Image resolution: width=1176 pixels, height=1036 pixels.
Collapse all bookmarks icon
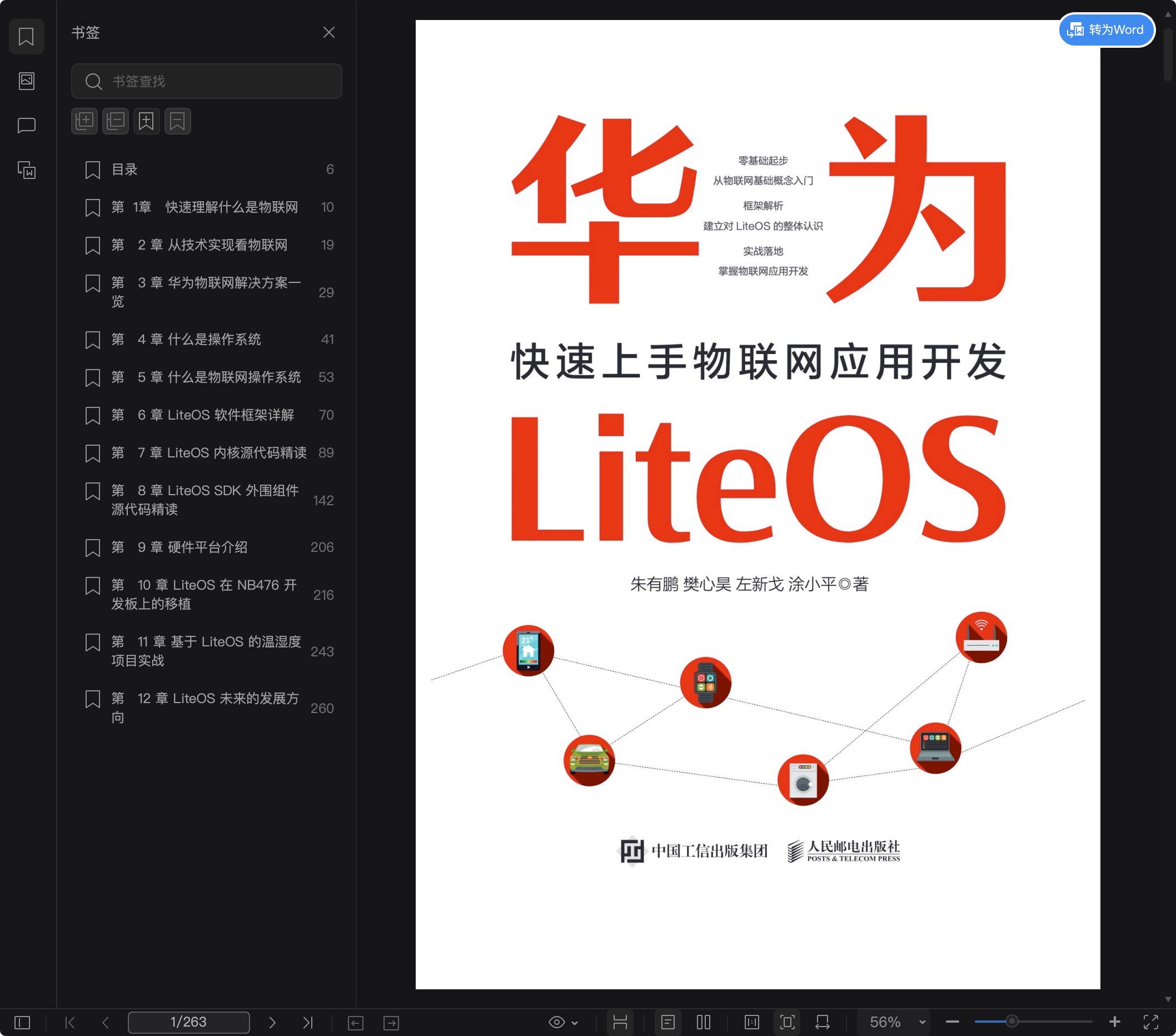(116, 121)
